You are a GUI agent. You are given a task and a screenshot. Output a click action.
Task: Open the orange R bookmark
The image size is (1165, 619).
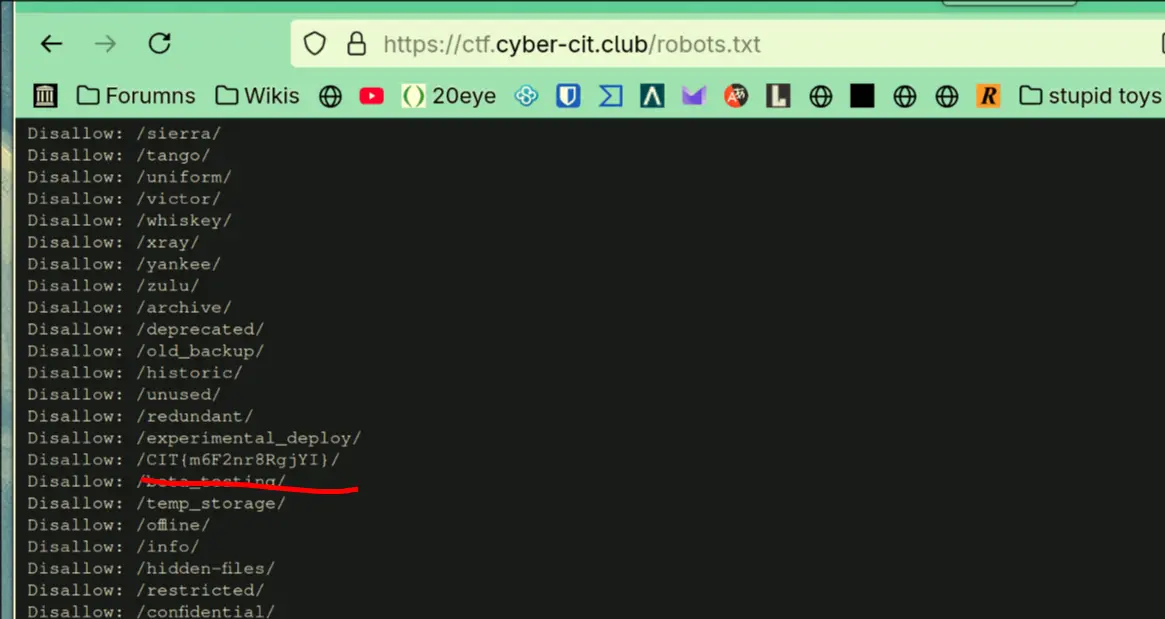[x=988, y=96]
